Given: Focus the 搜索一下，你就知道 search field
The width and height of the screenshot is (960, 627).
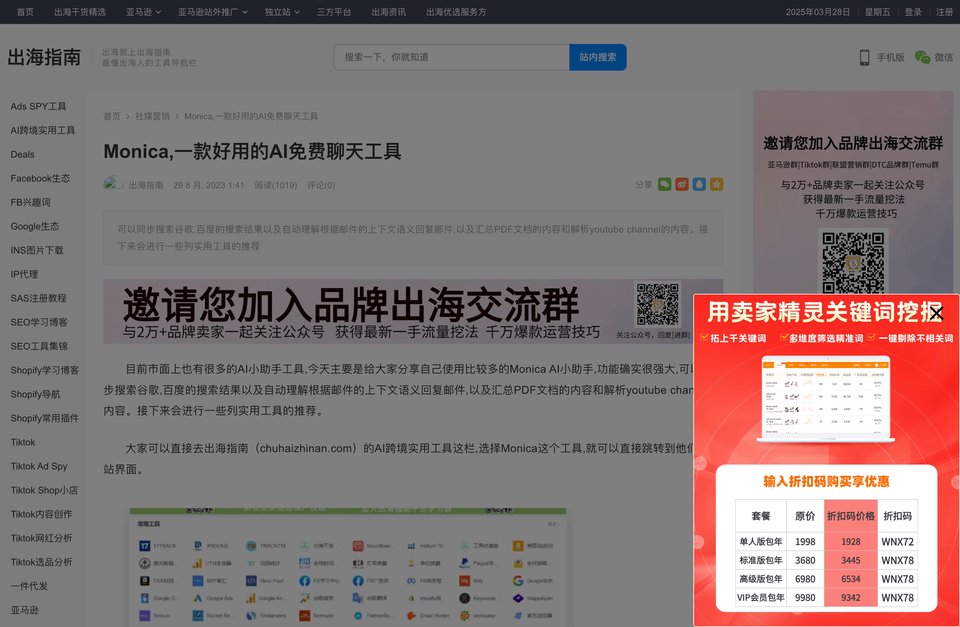Looking at the screenshot, I should click(x=452, y=57).
